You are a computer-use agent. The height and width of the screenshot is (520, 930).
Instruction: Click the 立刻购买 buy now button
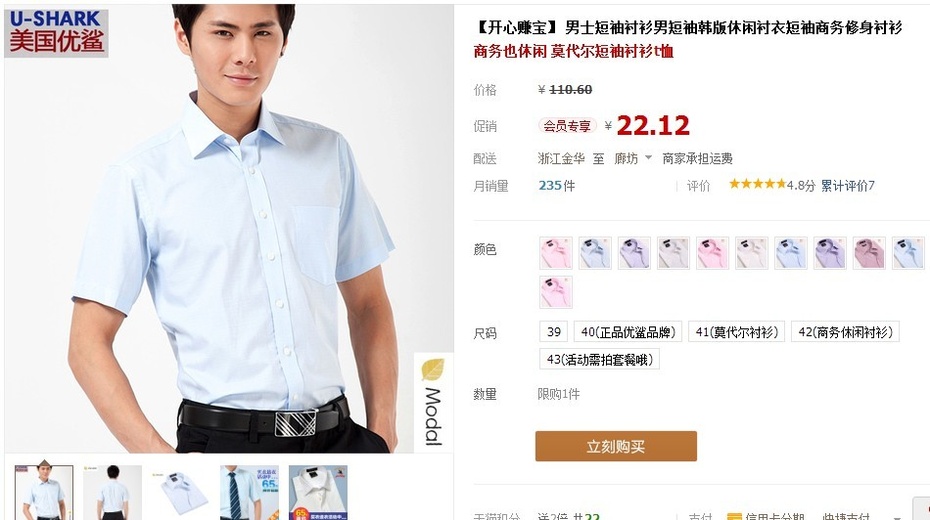(616, 446)
